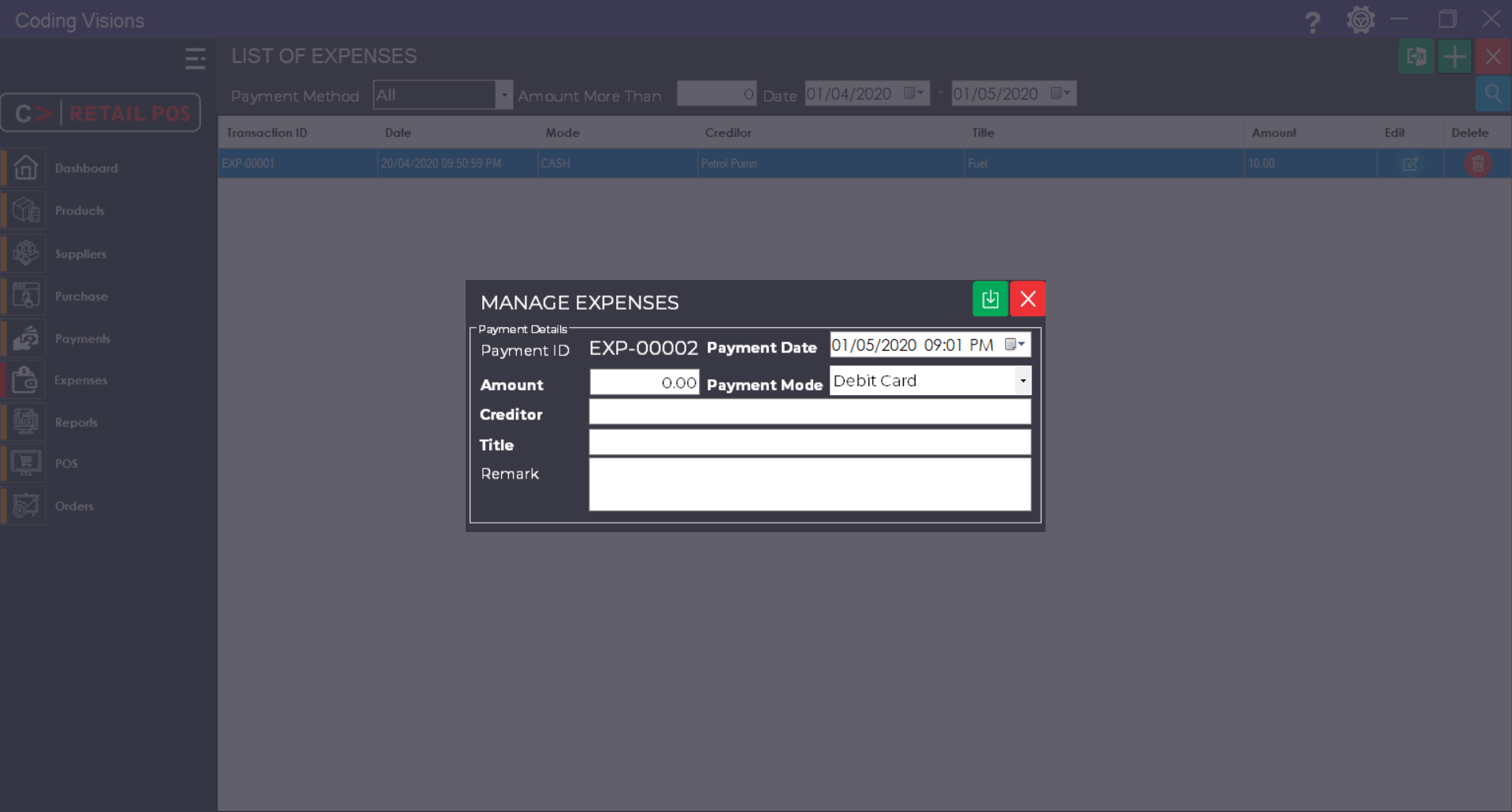The image size is (1512, 812).
Task: Open the Payments icon in sidebar
Action: point(25,338)
